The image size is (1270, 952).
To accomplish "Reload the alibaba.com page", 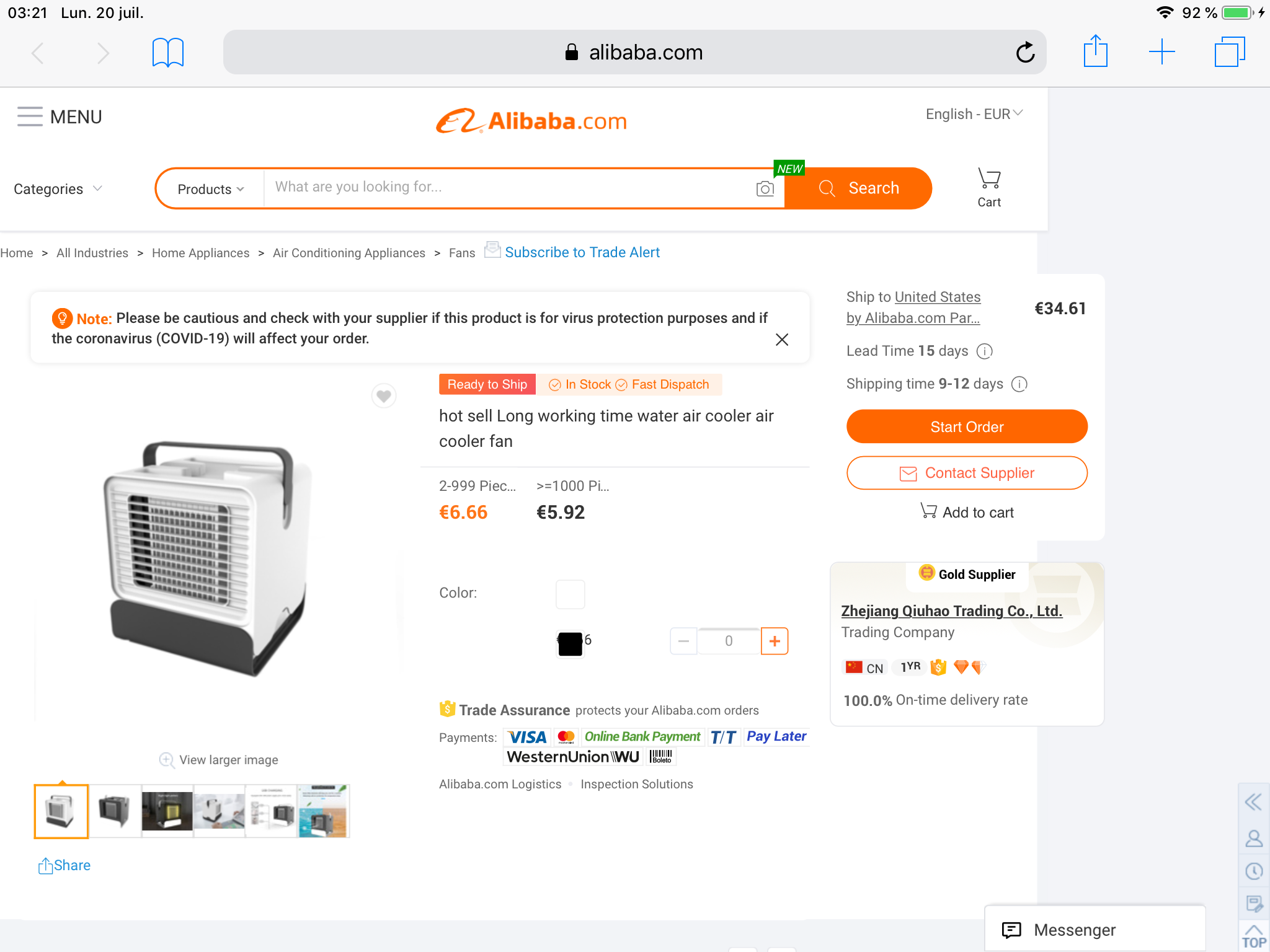I will click(x=1025, y=52).
